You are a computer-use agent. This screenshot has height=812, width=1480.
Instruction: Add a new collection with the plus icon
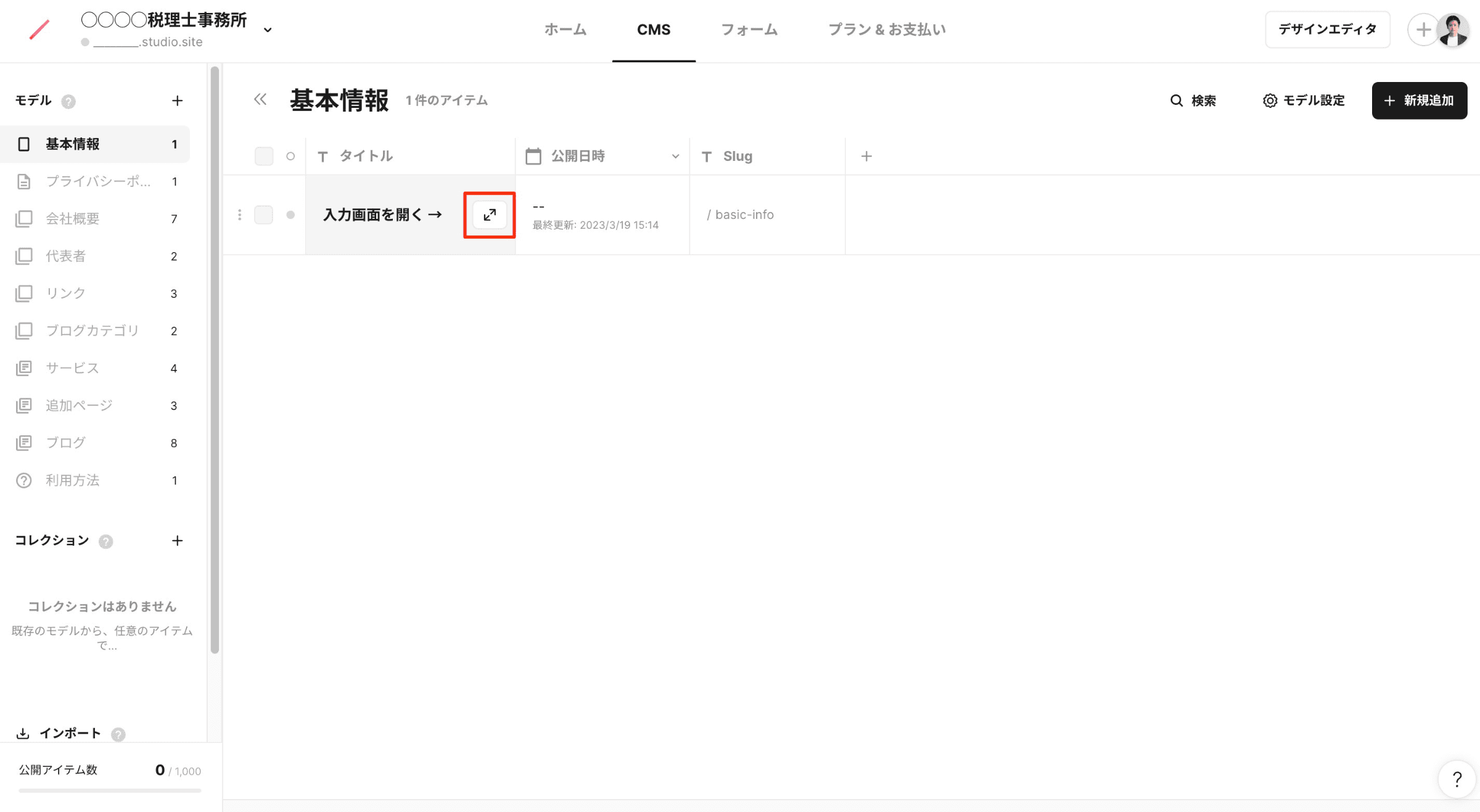(177, 541)
